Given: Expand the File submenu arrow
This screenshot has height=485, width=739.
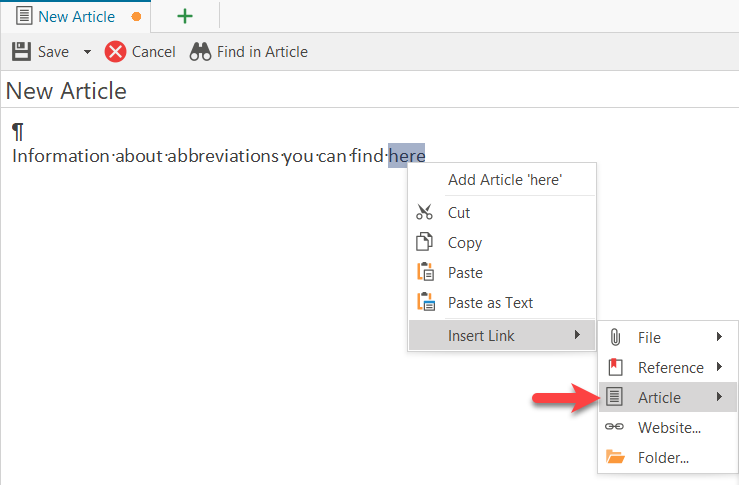Looking at the screenshot, I should (720, 337).
